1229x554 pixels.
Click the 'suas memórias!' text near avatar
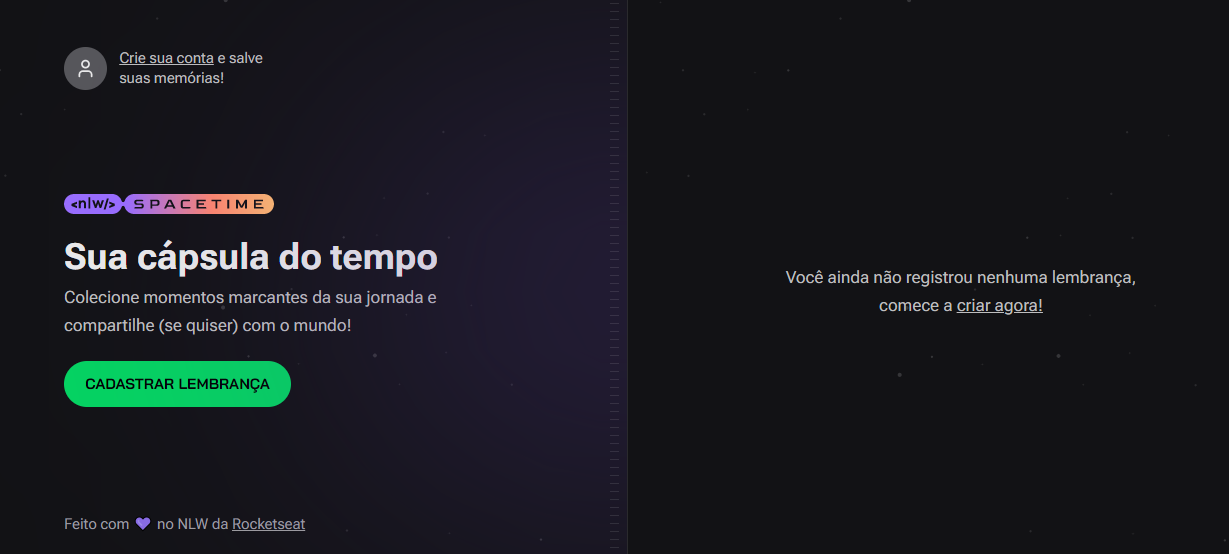pos(171,77)
